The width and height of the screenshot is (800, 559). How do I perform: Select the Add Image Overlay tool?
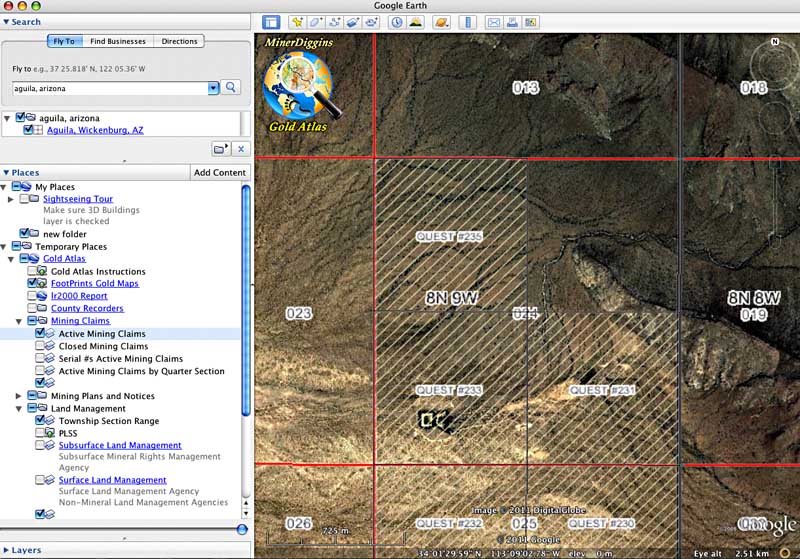click(x=353, y=22)
